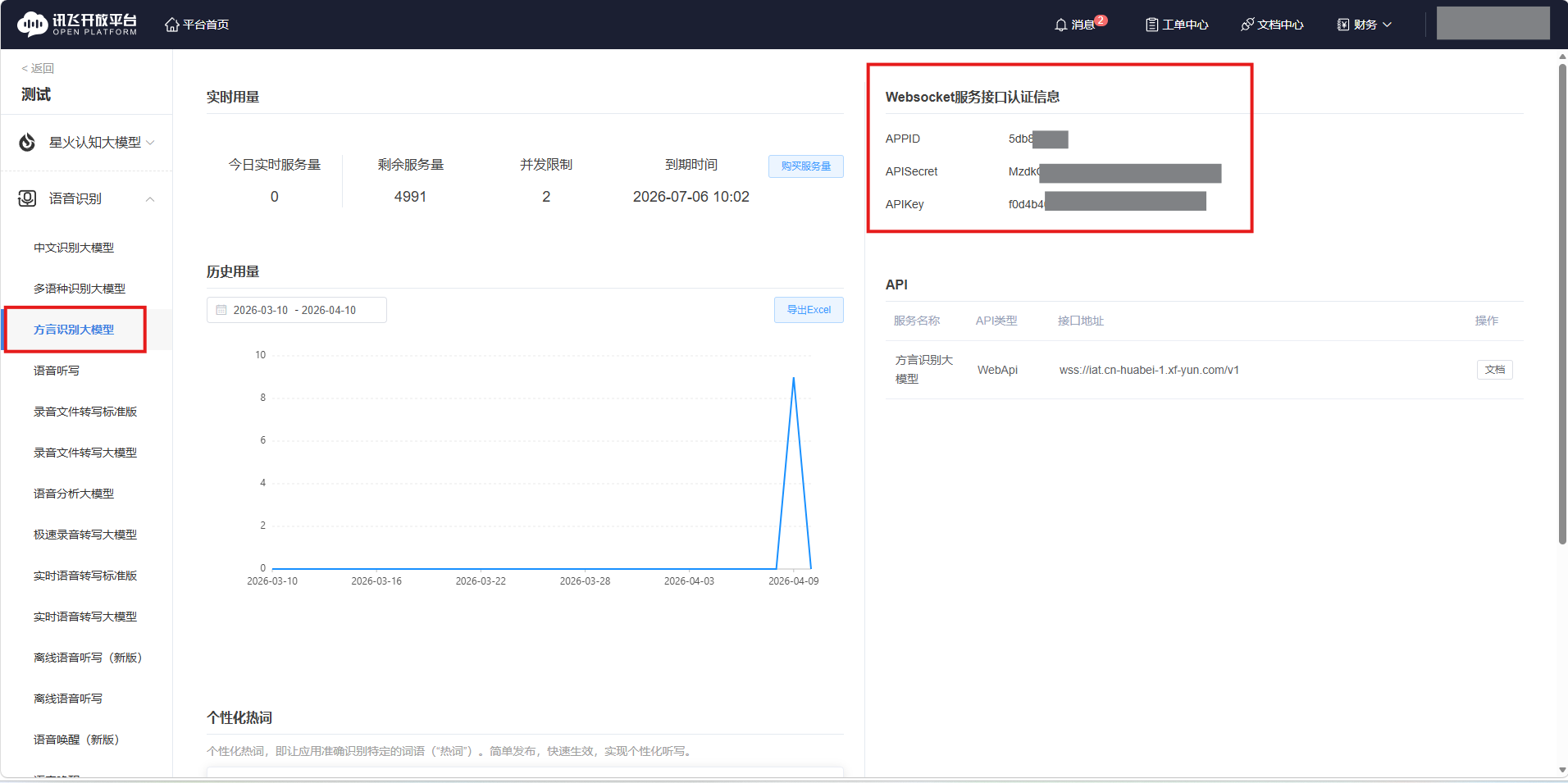Open 工单中心 clipboard icon
1568x783 pixels.
pos(1152,25)
